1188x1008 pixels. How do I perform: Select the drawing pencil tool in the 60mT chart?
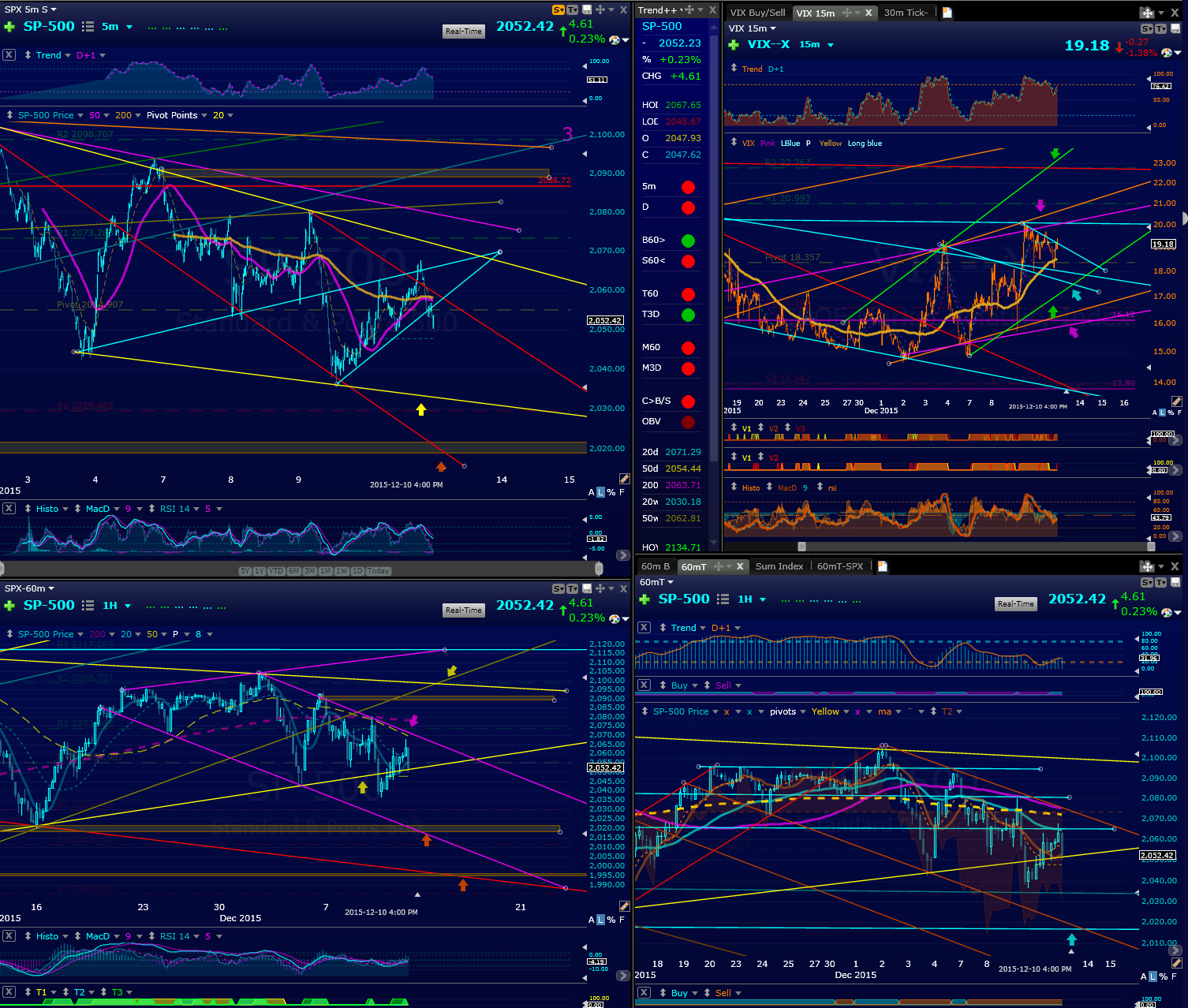pyautogui.click(x=1177, y=963)
